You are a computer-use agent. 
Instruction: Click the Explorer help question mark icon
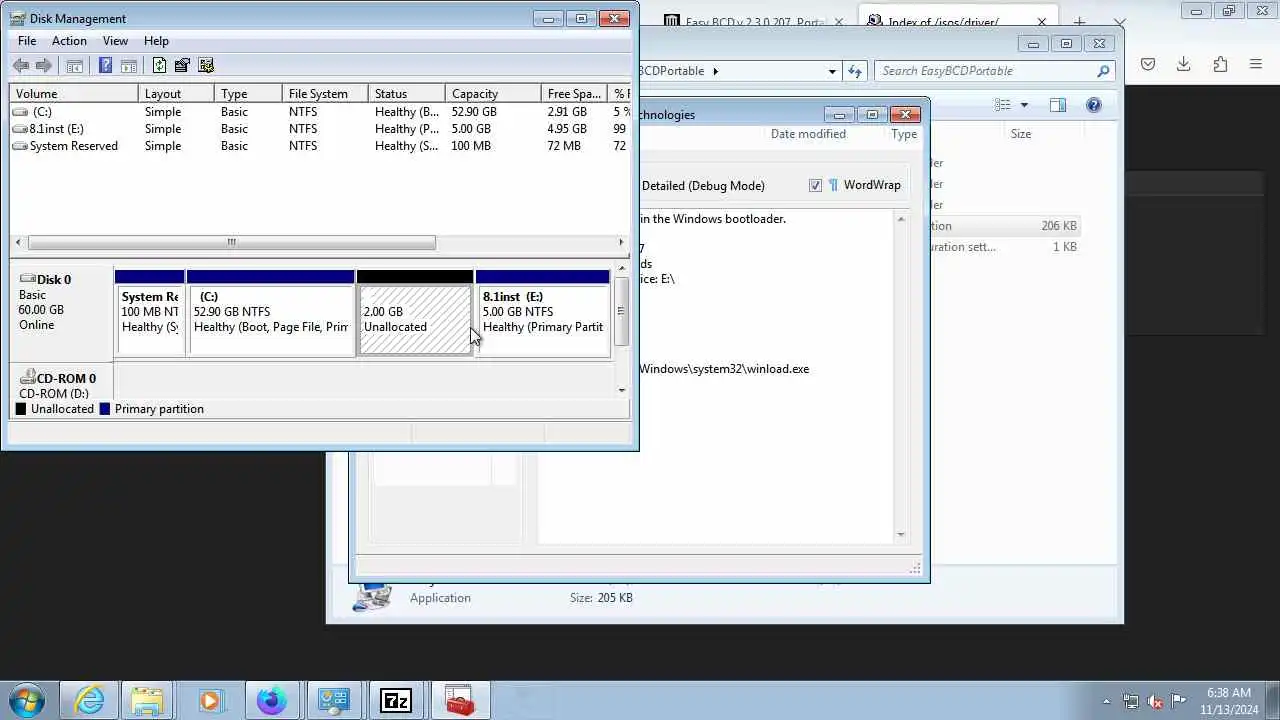click(1094, 105)
